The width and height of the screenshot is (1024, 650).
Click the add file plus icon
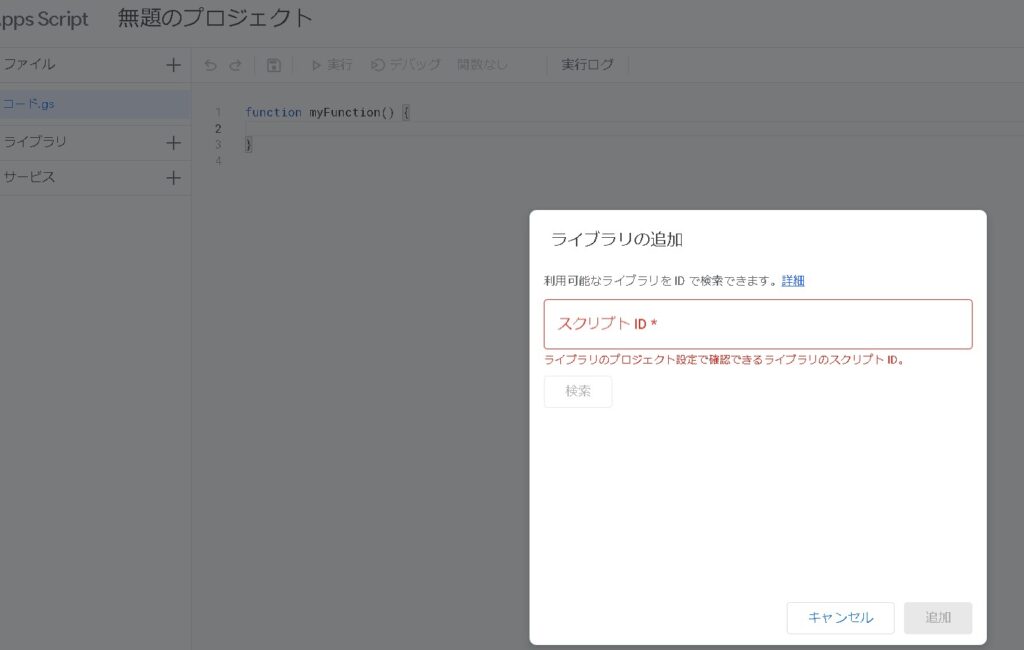pos(173,65)
